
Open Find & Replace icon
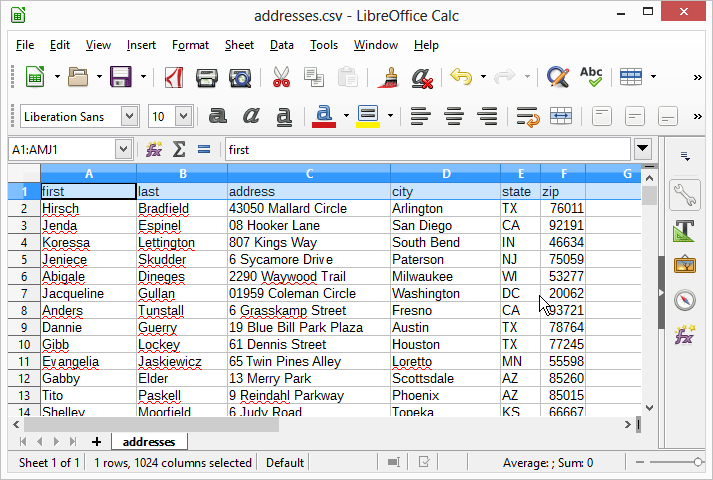pos(557,77)
